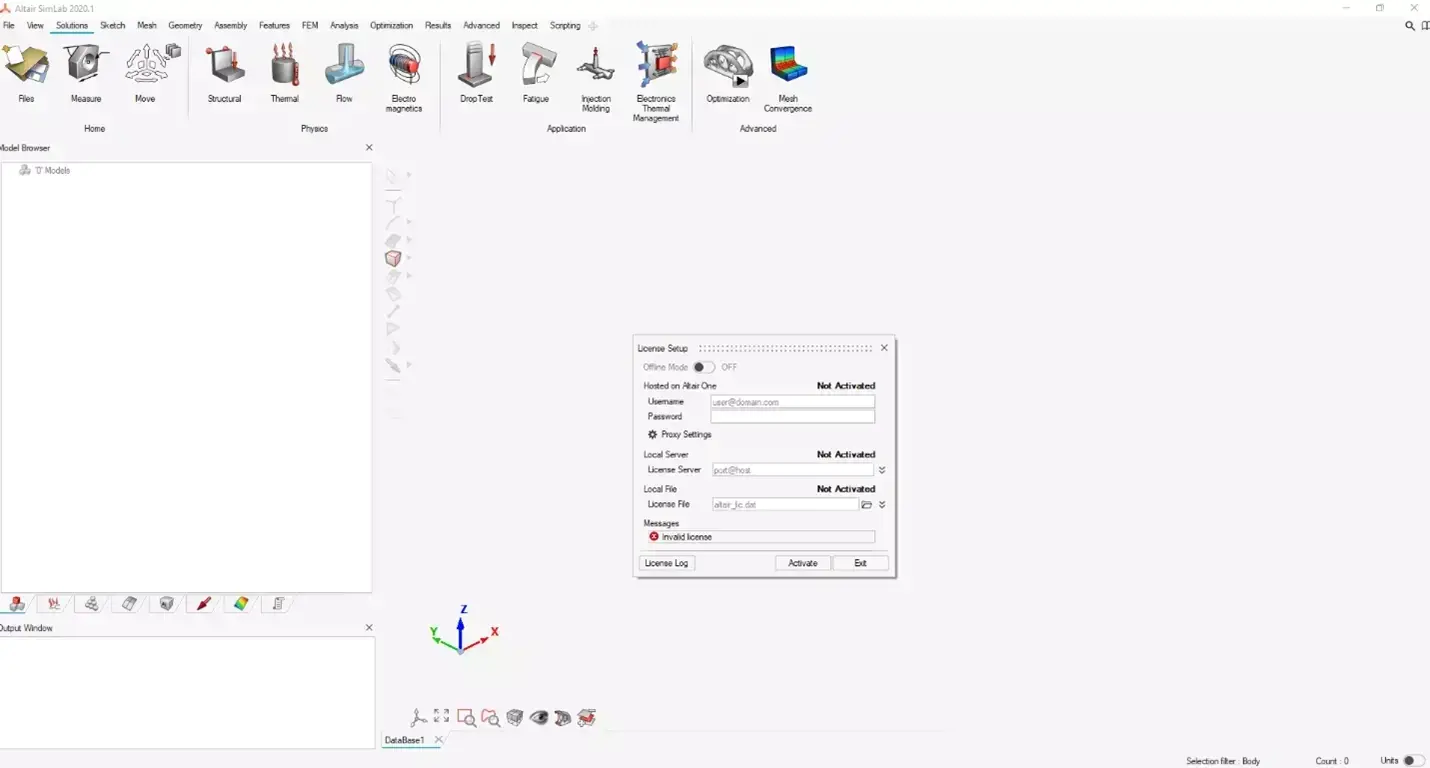Click the cube display mode icon

[x=515, y=717]
